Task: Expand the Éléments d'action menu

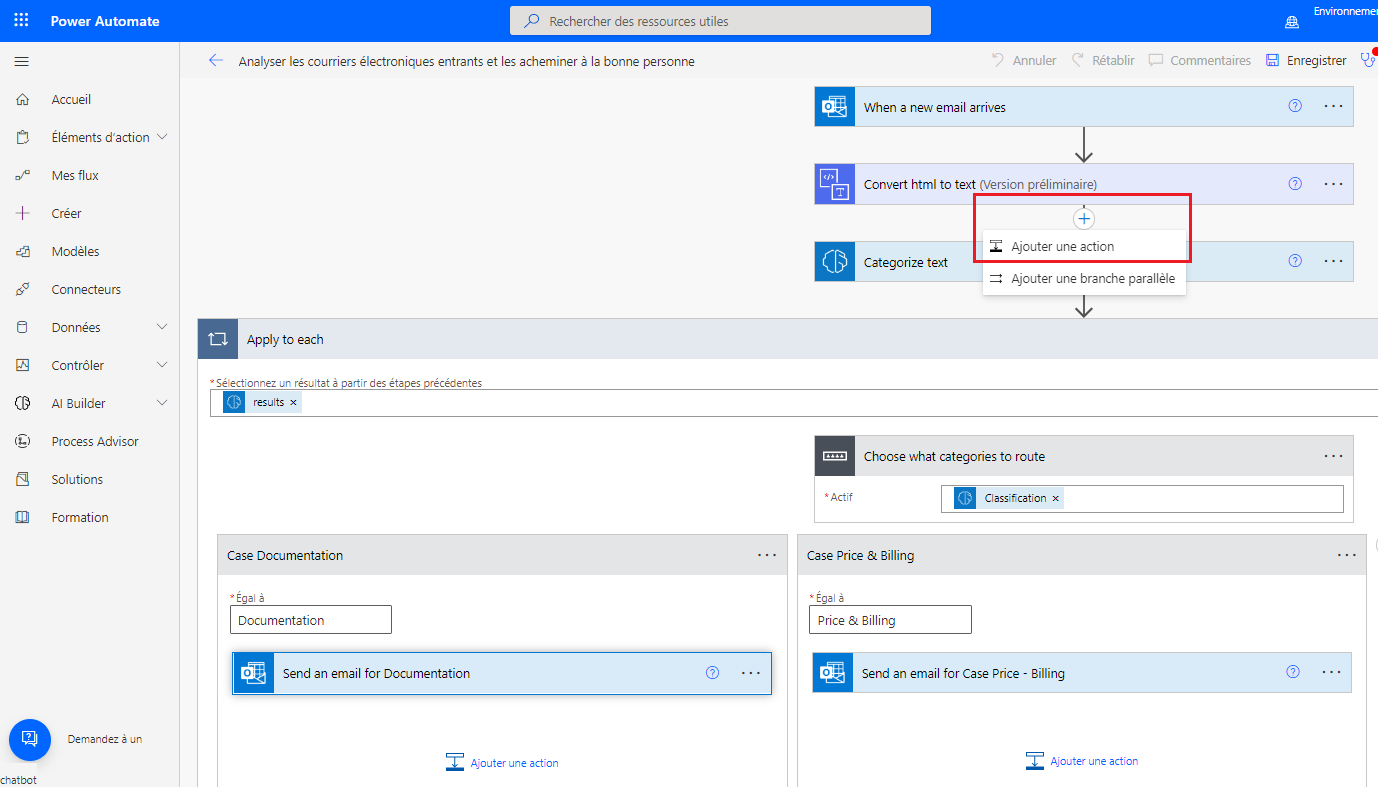Action: (x=162, y=137)
